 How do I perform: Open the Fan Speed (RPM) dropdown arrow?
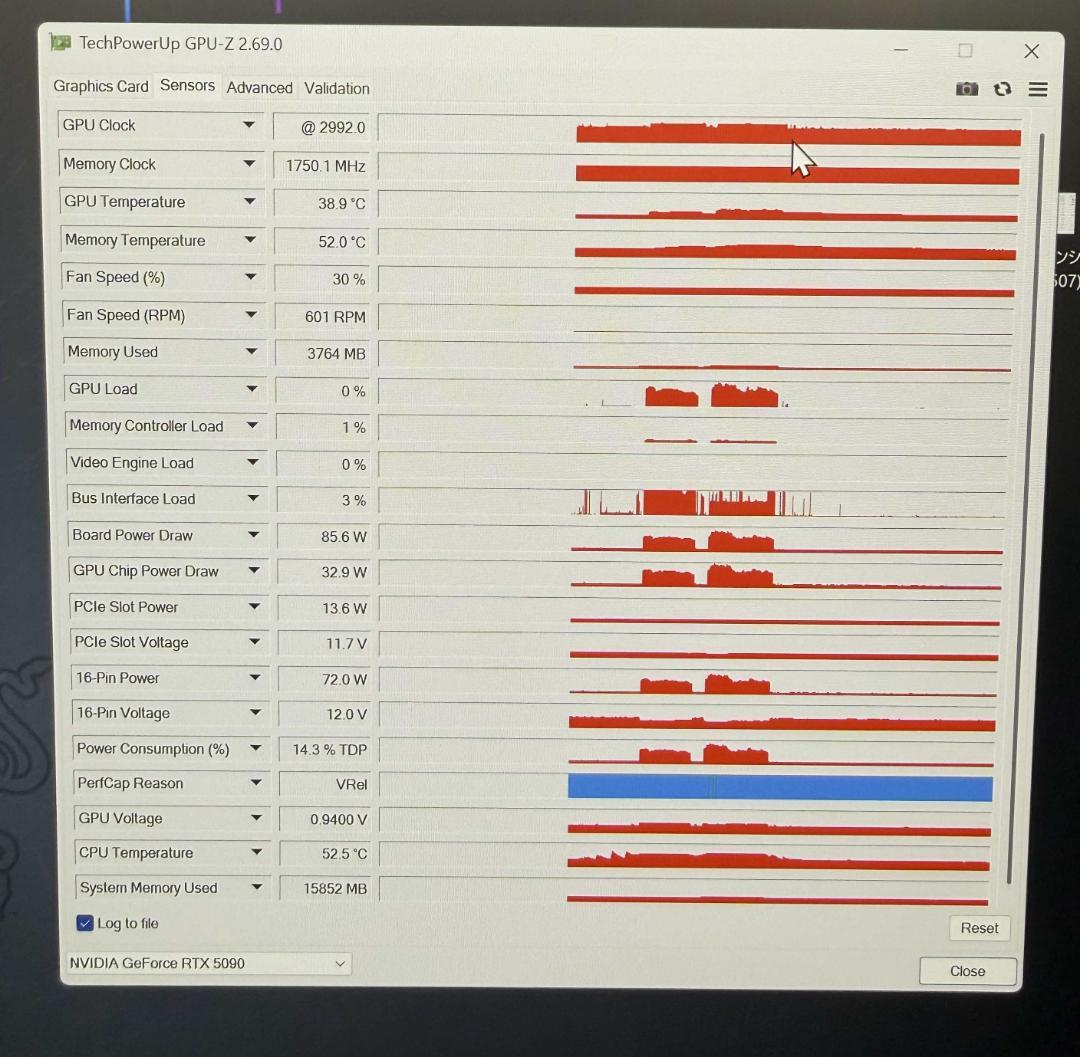point(251,315)
